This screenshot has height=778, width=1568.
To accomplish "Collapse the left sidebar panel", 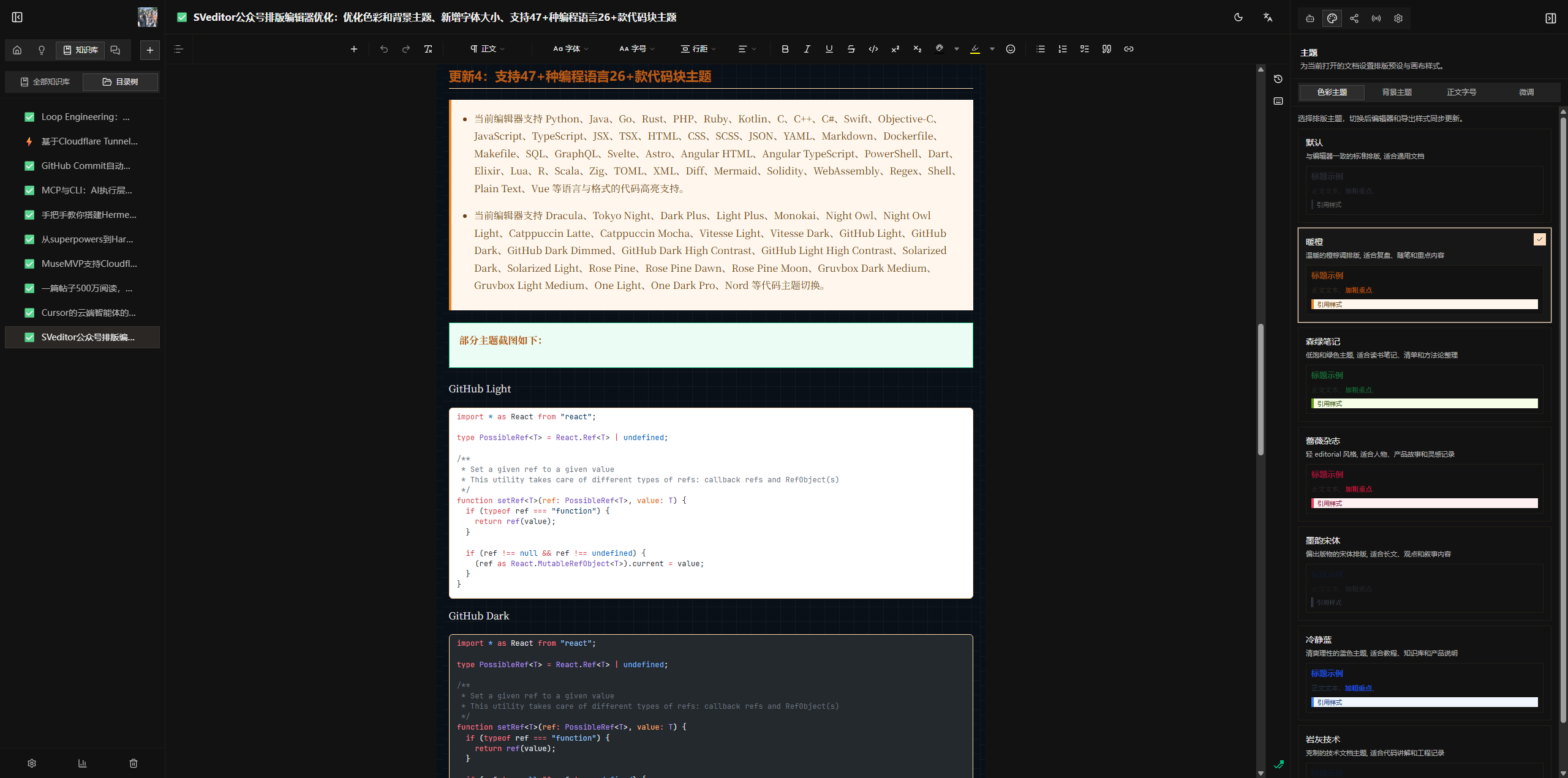I will [x=17, y=17].
